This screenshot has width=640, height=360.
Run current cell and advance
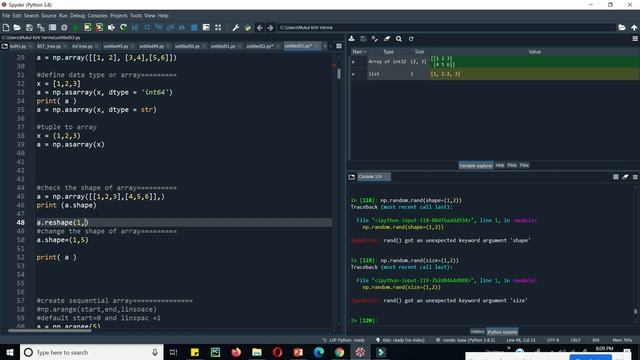(99, 27)
